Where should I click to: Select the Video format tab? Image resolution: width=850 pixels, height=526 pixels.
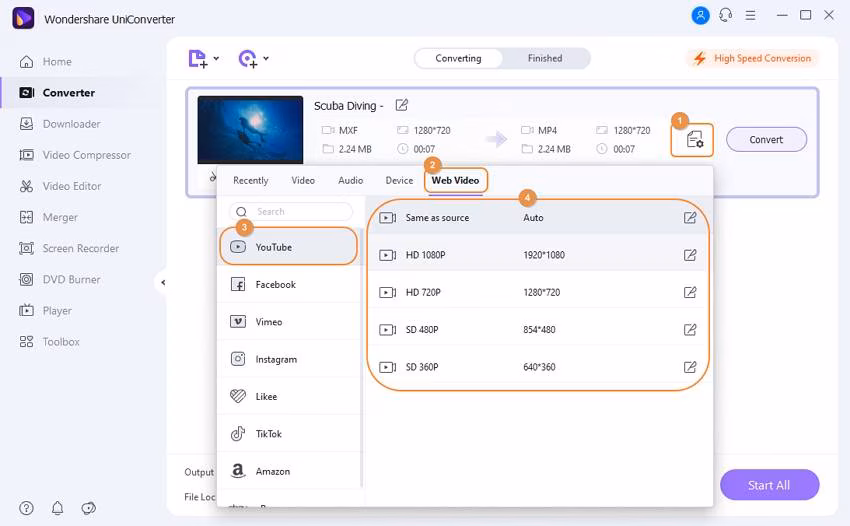tap(303, 181)
